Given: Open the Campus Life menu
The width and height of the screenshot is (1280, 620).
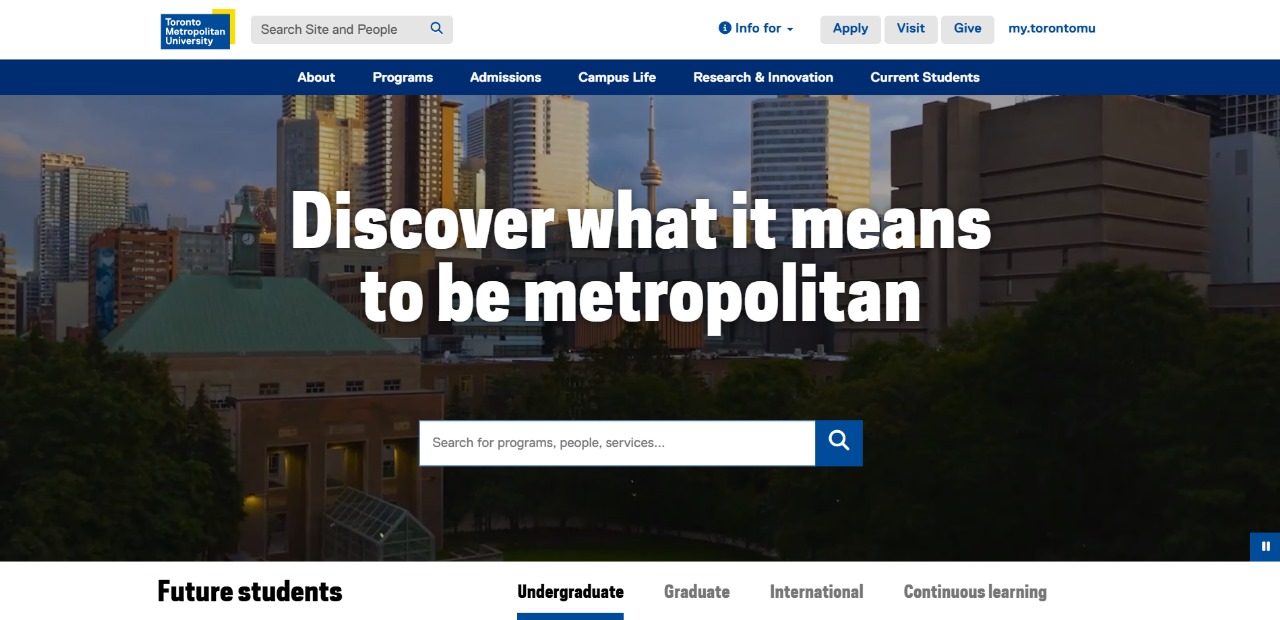Looking at the screenshot, I should 617,77.
